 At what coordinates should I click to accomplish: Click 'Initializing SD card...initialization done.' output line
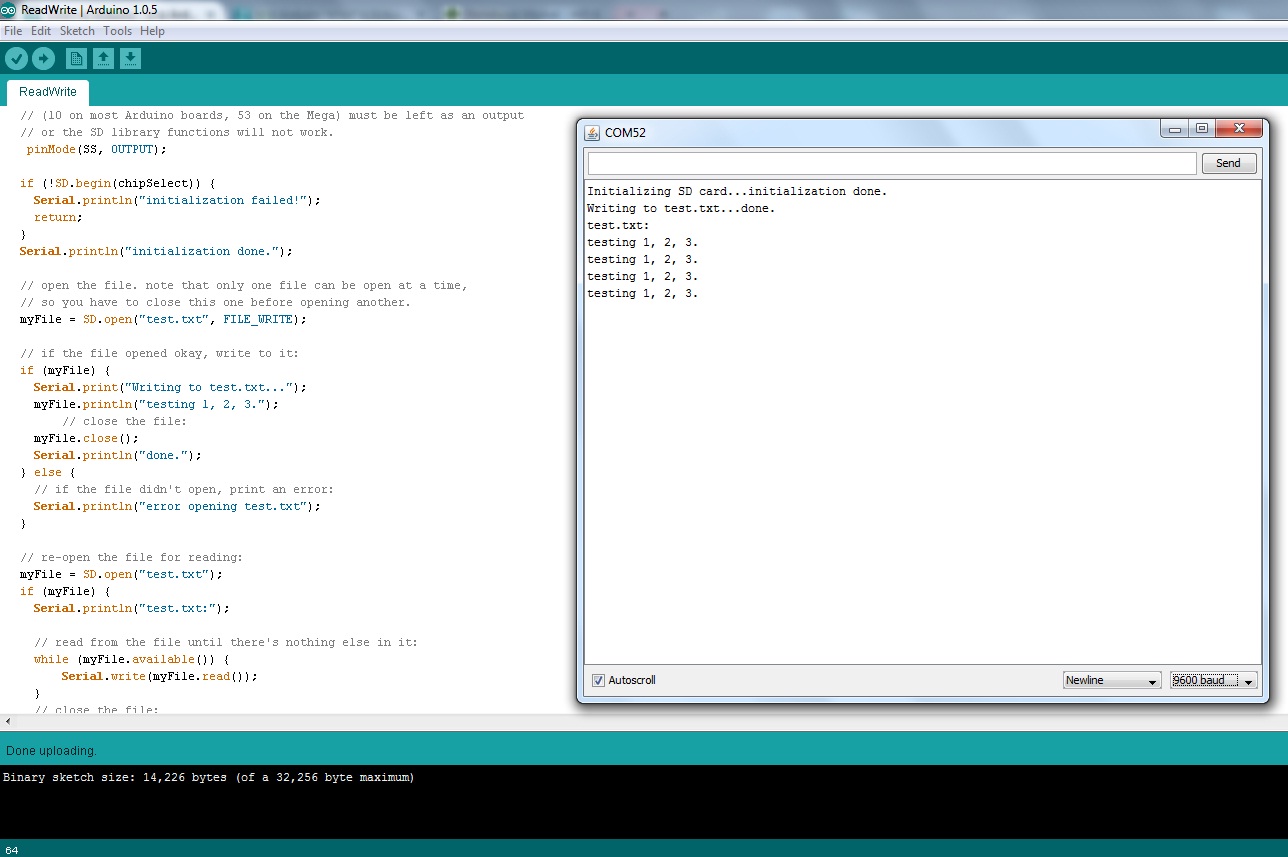(737, 191)
